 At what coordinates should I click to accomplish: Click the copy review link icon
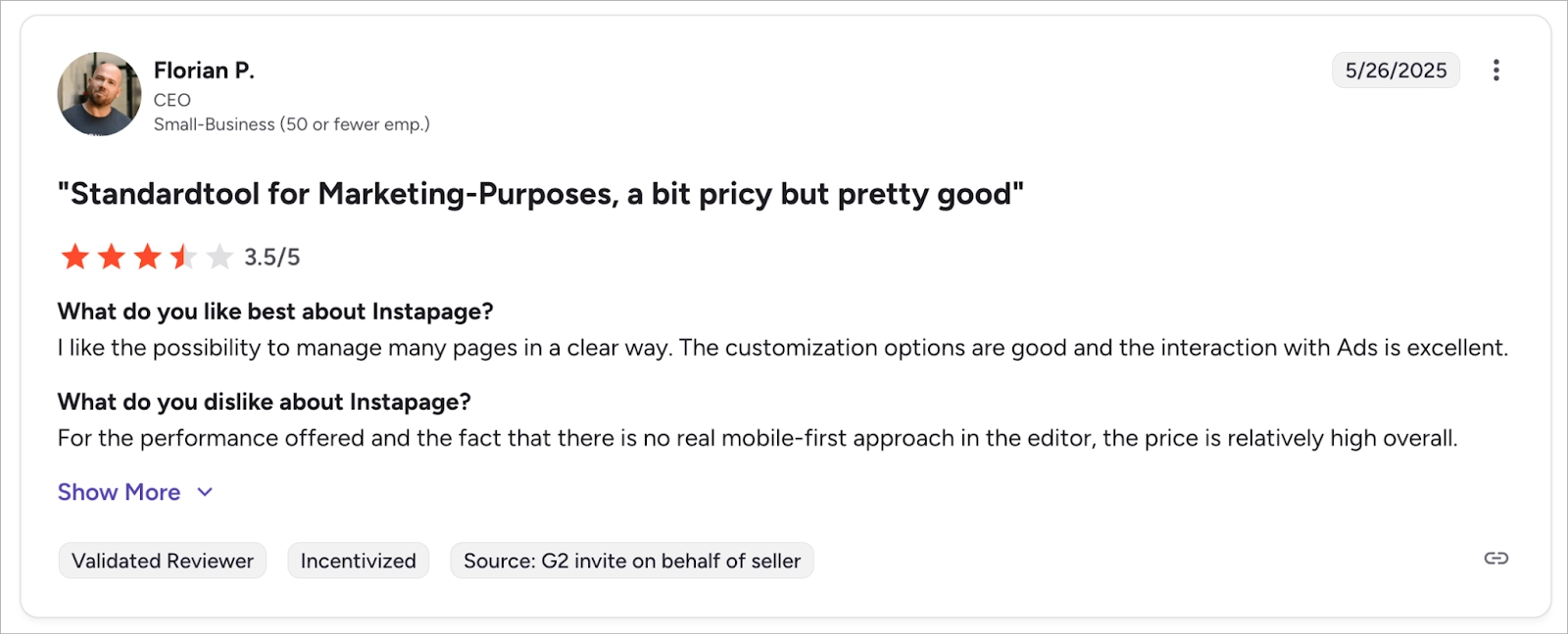(x=1495, y=559)
